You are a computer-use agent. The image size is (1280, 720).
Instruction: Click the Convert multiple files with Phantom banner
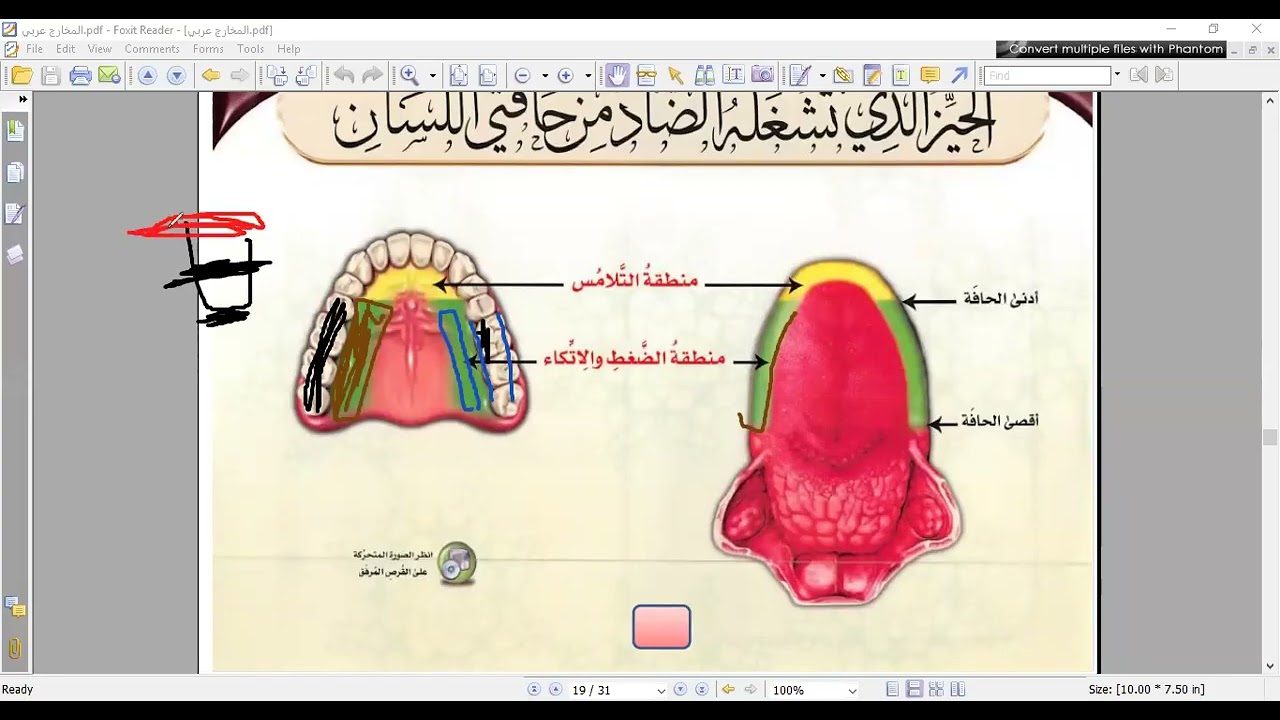(x=1111, y=49)
